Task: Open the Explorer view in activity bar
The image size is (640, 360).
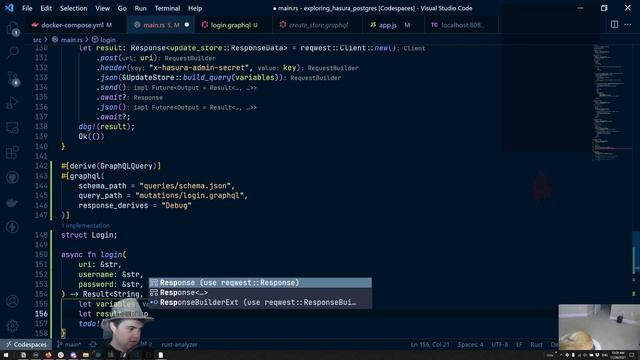Action: click(x=13, y=28)
